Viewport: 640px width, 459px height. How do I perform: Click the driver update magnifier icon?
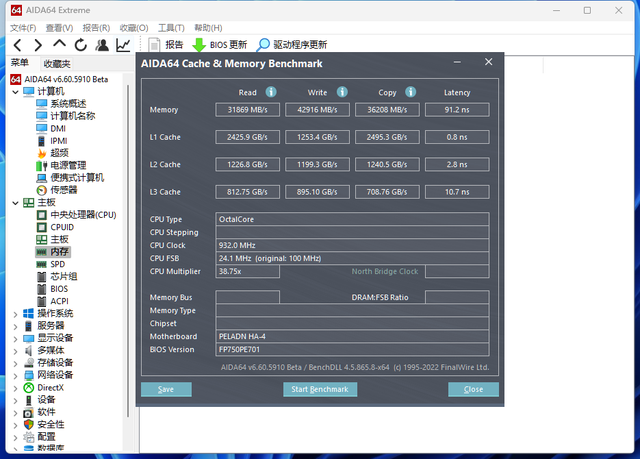pyautogui.click(x=263, y=45)
